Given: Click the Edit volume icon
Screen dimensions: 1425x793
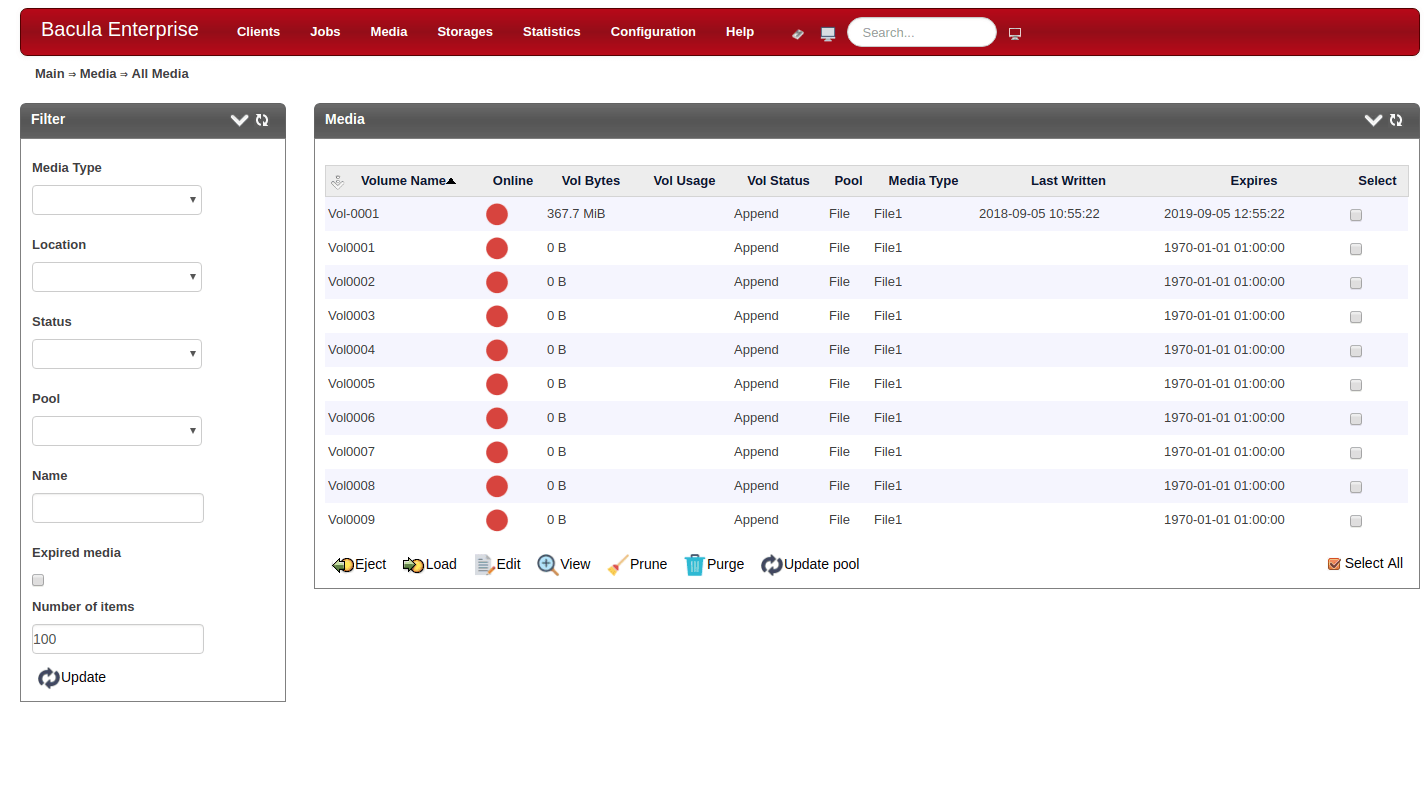Looking at the screenshot, I should tap(485, 565).
